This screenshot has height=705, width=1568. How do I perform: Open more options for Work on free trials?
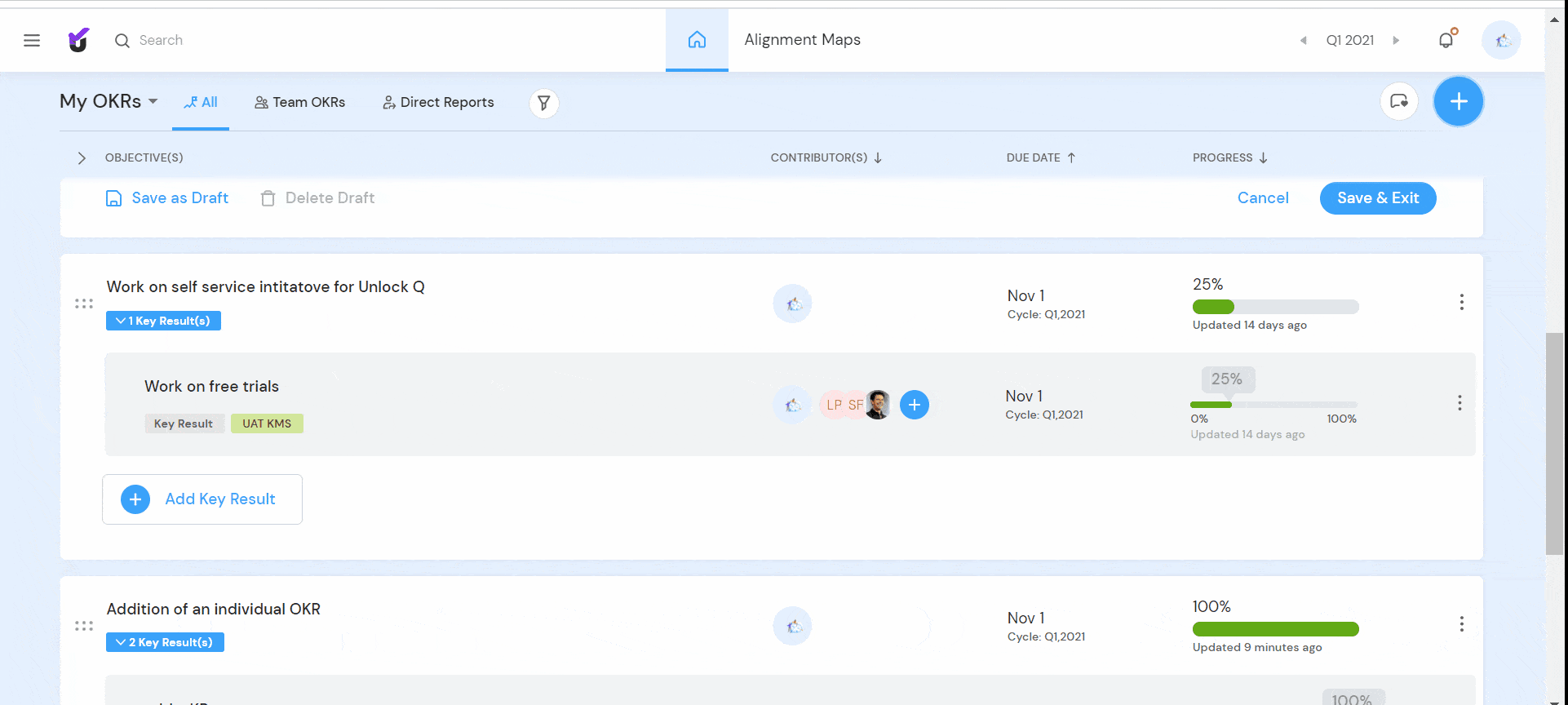pos(1459,403)
